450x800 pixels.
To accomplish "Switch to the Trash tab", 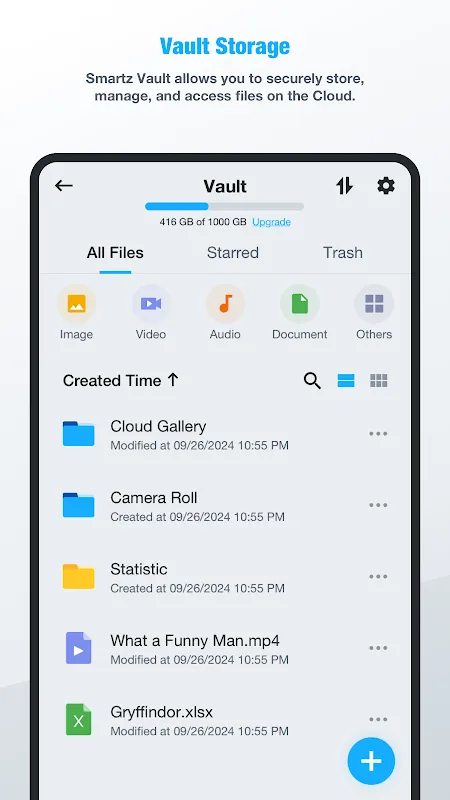I will pos(343,253).
